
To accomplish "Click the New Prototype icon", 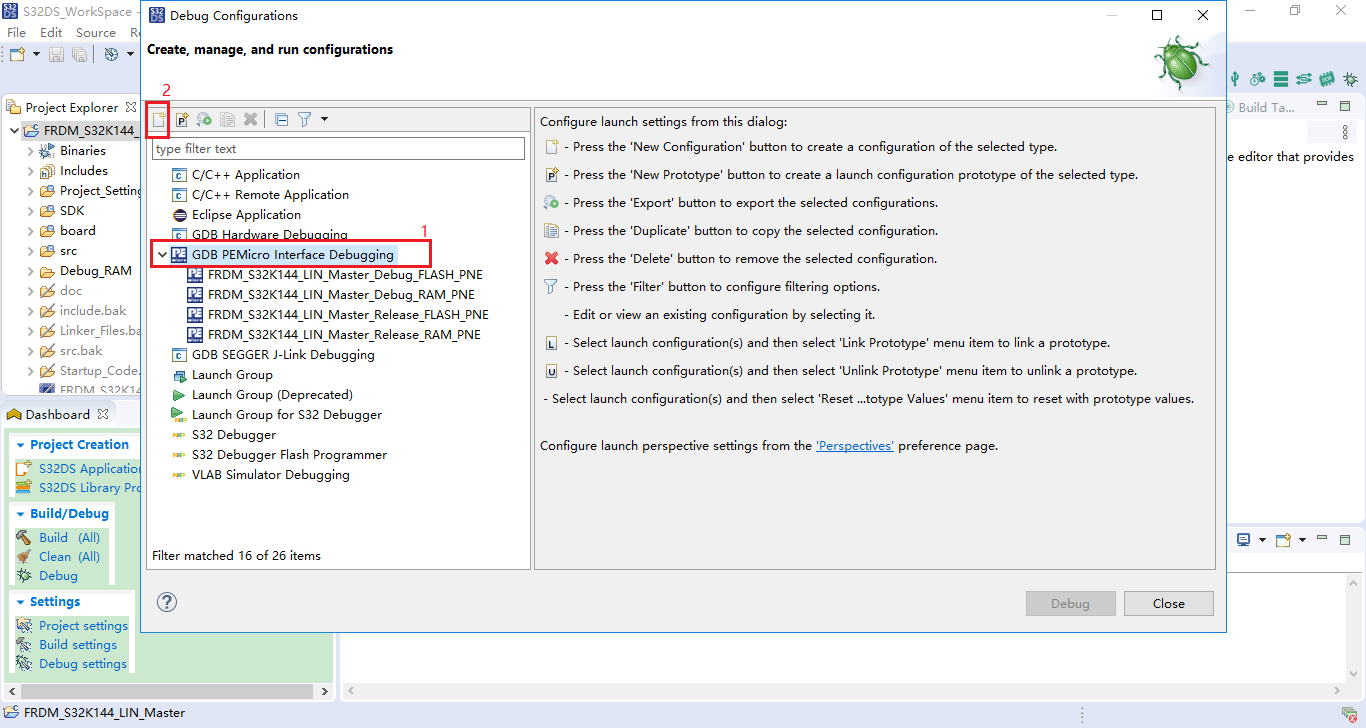I will (180, 119).
